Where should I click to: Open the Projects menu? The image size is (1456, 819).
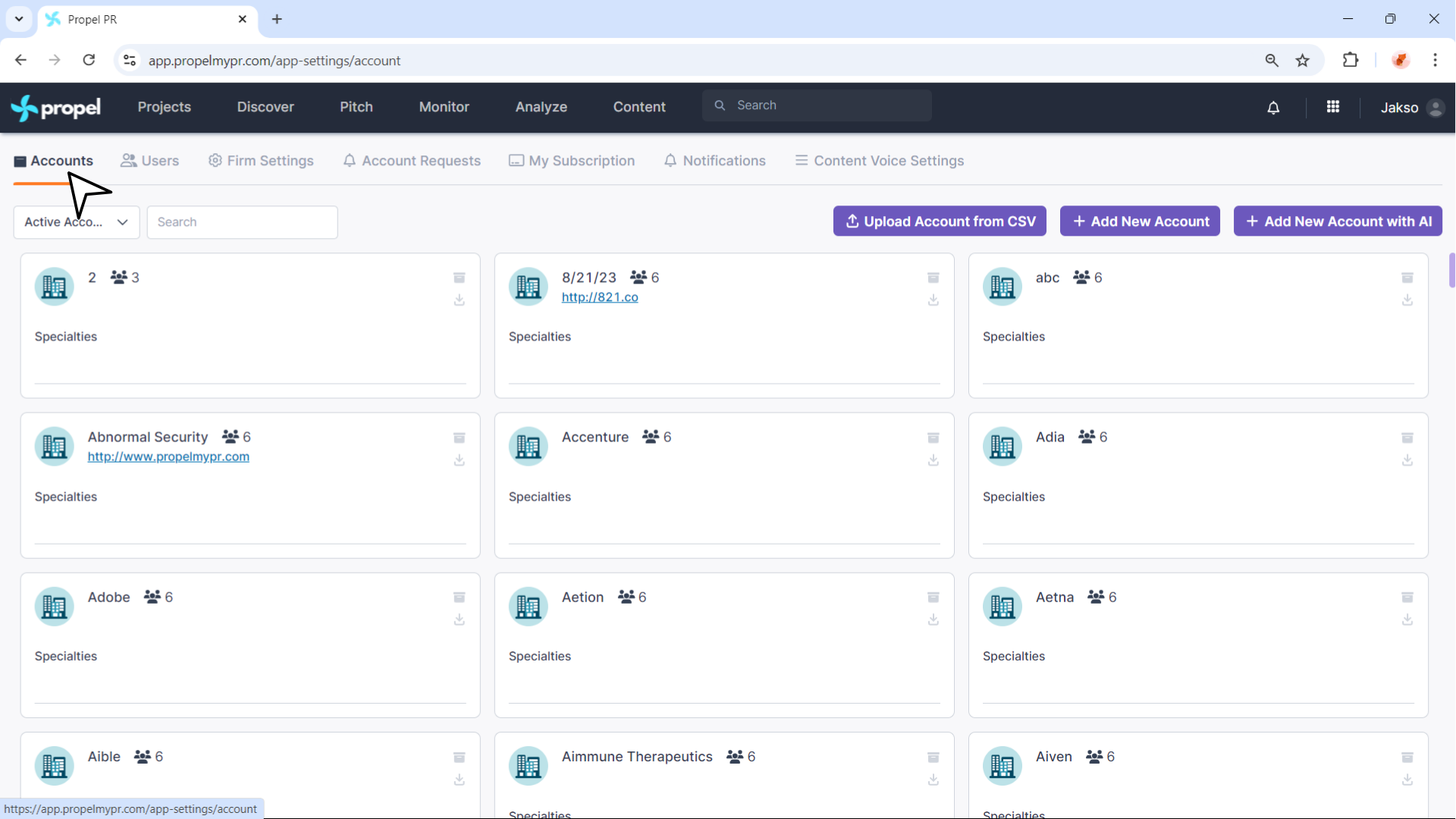click(x=165, y=107)
